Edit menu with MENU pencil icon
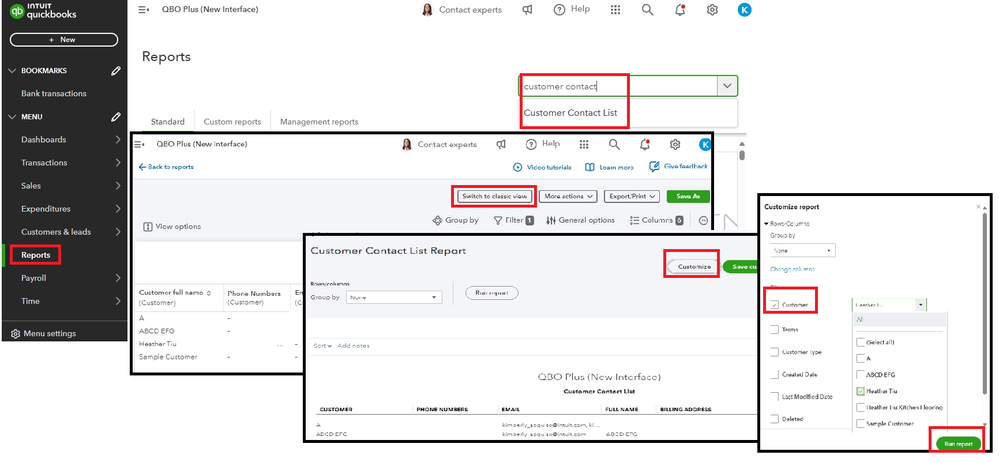This screenshot has height=463, width=999. (115, 117)
